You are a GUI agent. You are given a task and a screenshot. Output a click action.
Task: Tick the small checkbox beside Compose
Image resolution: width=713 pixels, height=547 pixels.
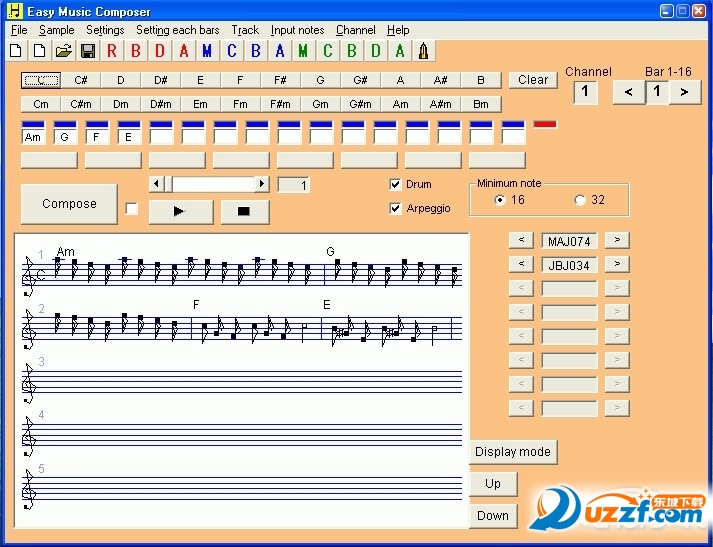[x=131, y=209]
